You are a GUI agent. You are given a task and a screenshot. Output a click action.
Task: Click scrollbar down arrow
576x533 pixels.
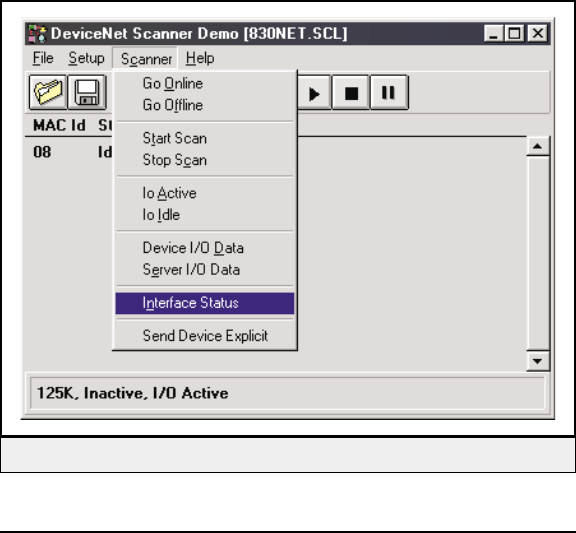(538, 361)
